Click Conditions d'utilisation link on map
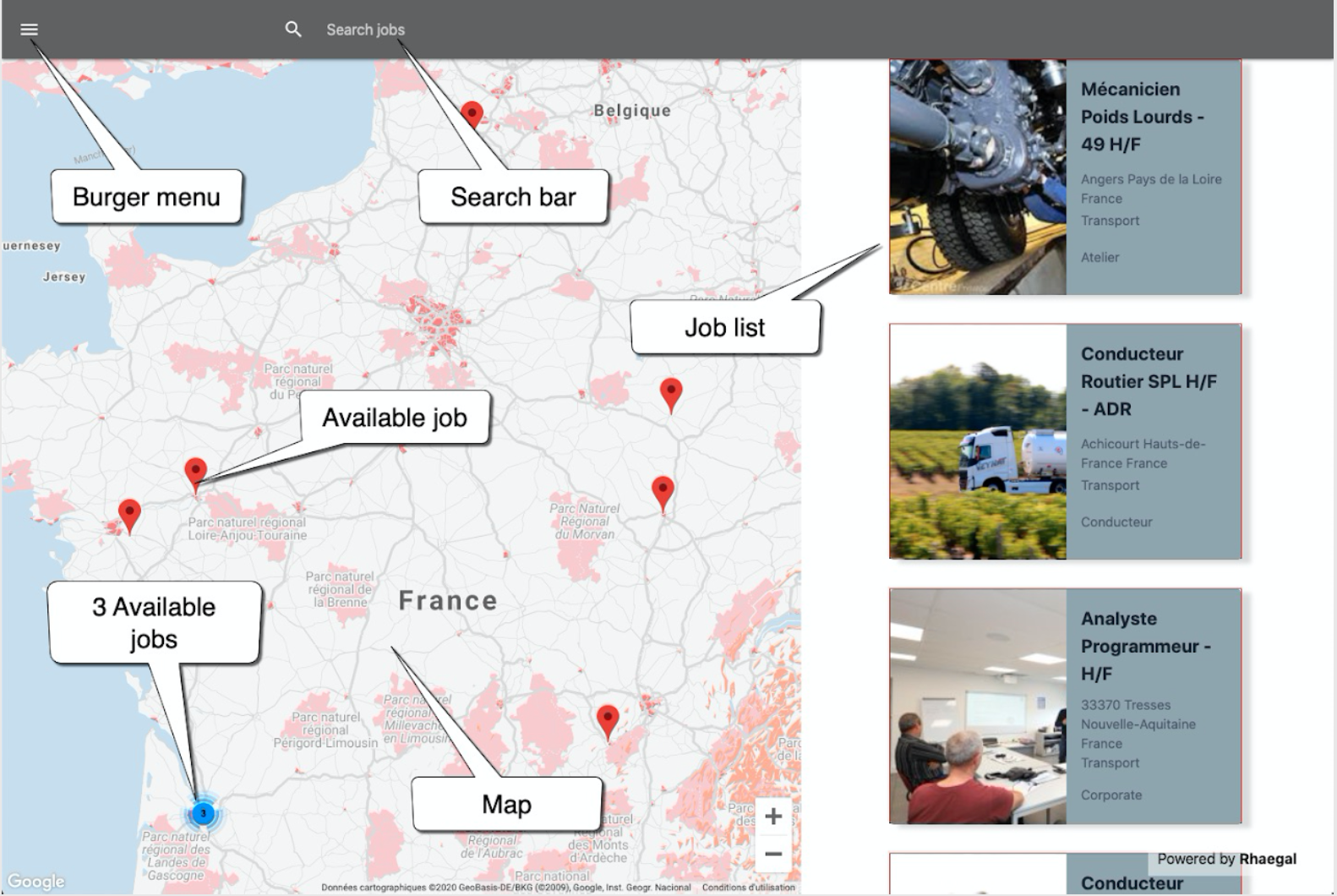Image resolution: width=1337 pixels, height=896 pixels. point(748,888)
